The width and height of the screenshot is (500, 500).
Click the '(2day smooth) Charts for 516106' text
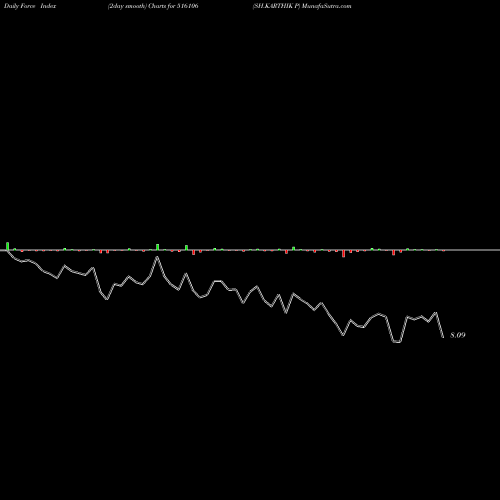pyautogui.click(x=153, y=6)
